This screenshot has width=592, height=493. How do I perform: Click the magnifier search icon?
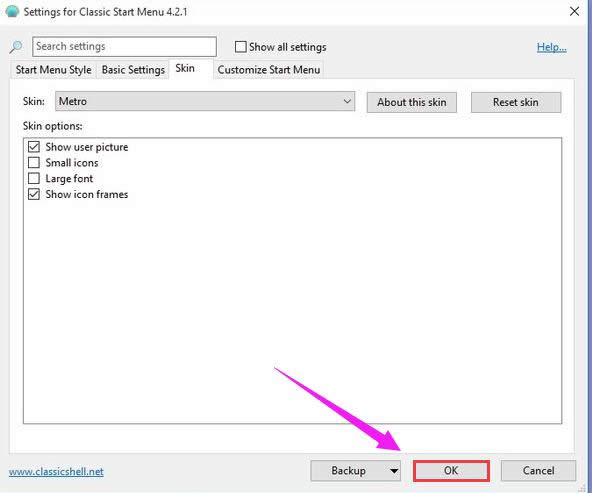tap(16, 47)
